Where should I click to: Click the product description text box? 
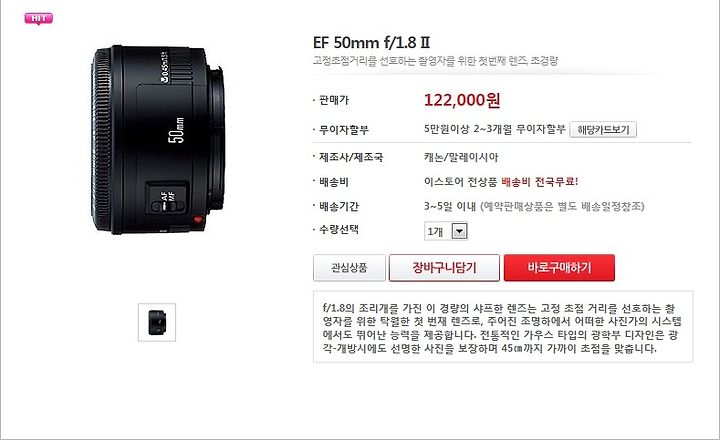click(503, 327)
